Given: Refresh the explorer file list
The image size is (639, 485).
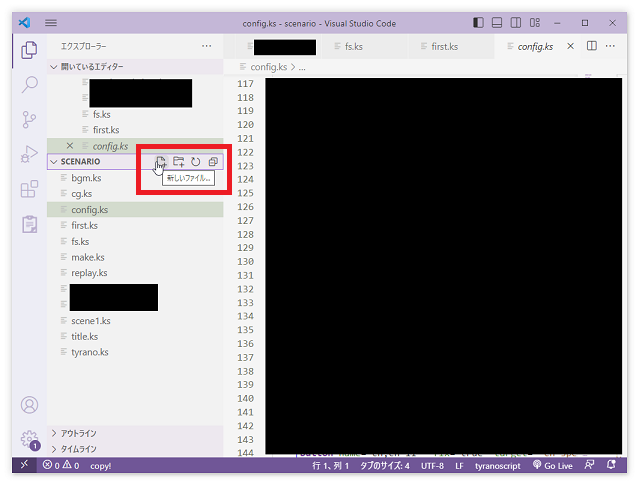Looking at the screenshot, I should (x=196, y=162).
